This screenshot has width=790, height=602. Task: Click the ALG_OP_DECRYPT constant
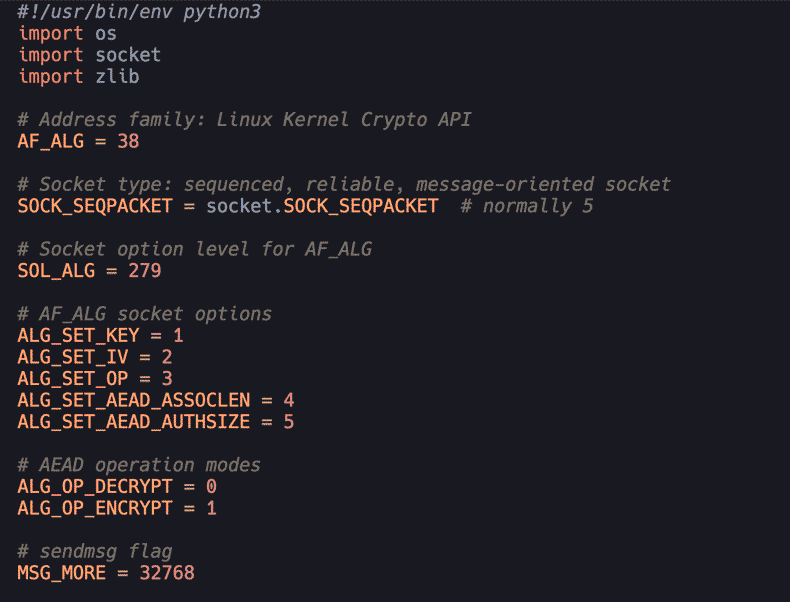pyautogui.click(x=95, y=487)
